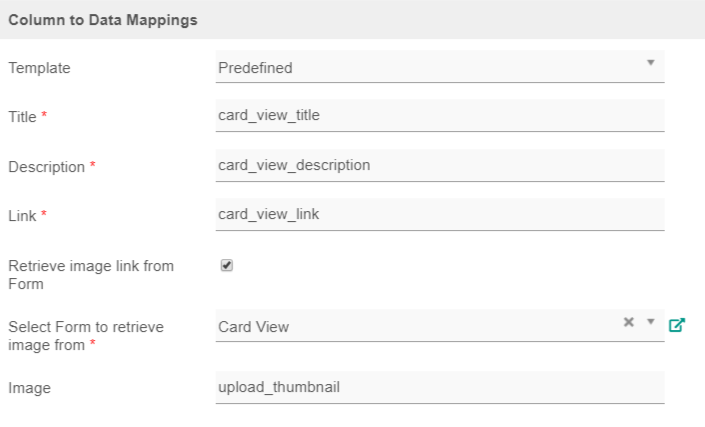This screenshot has height=427, width=705.
Task: Click the Card View selected value
Action: (x=254, y=325)
